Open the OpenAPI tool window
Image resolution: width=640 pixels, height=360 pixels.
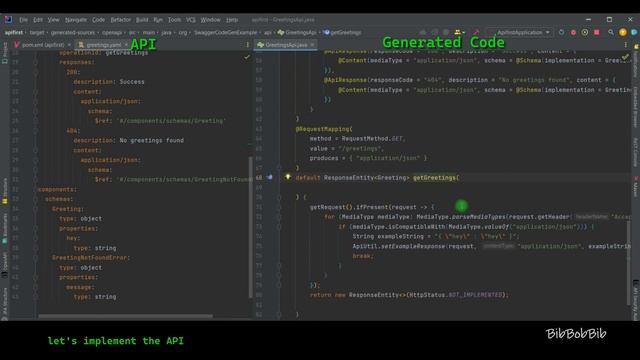click(x=4, y=264)
